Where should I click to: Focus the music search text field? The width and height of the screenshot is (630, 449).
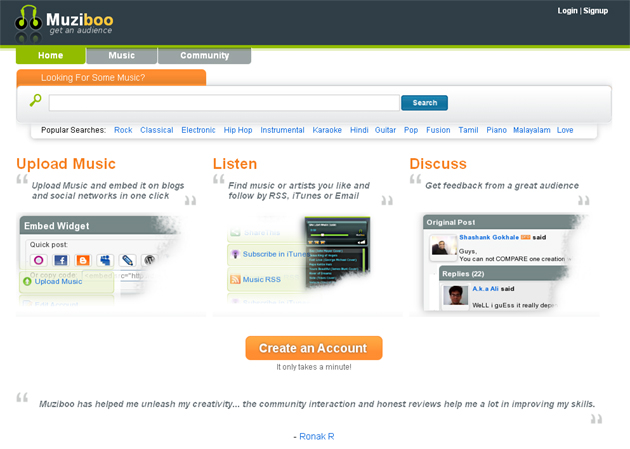tap(224, 103)
